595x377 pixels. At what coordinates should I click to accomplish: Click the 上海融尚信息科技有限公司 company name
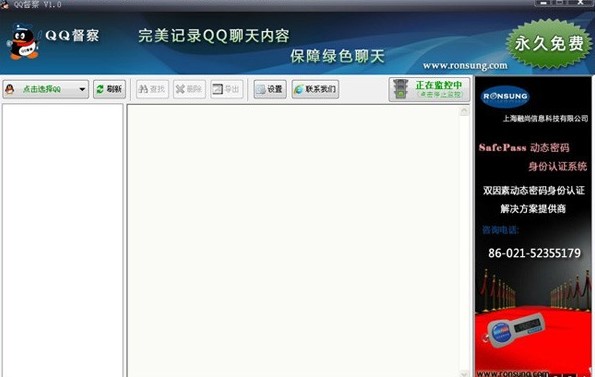pyautogui.click(x=545, y=119)
